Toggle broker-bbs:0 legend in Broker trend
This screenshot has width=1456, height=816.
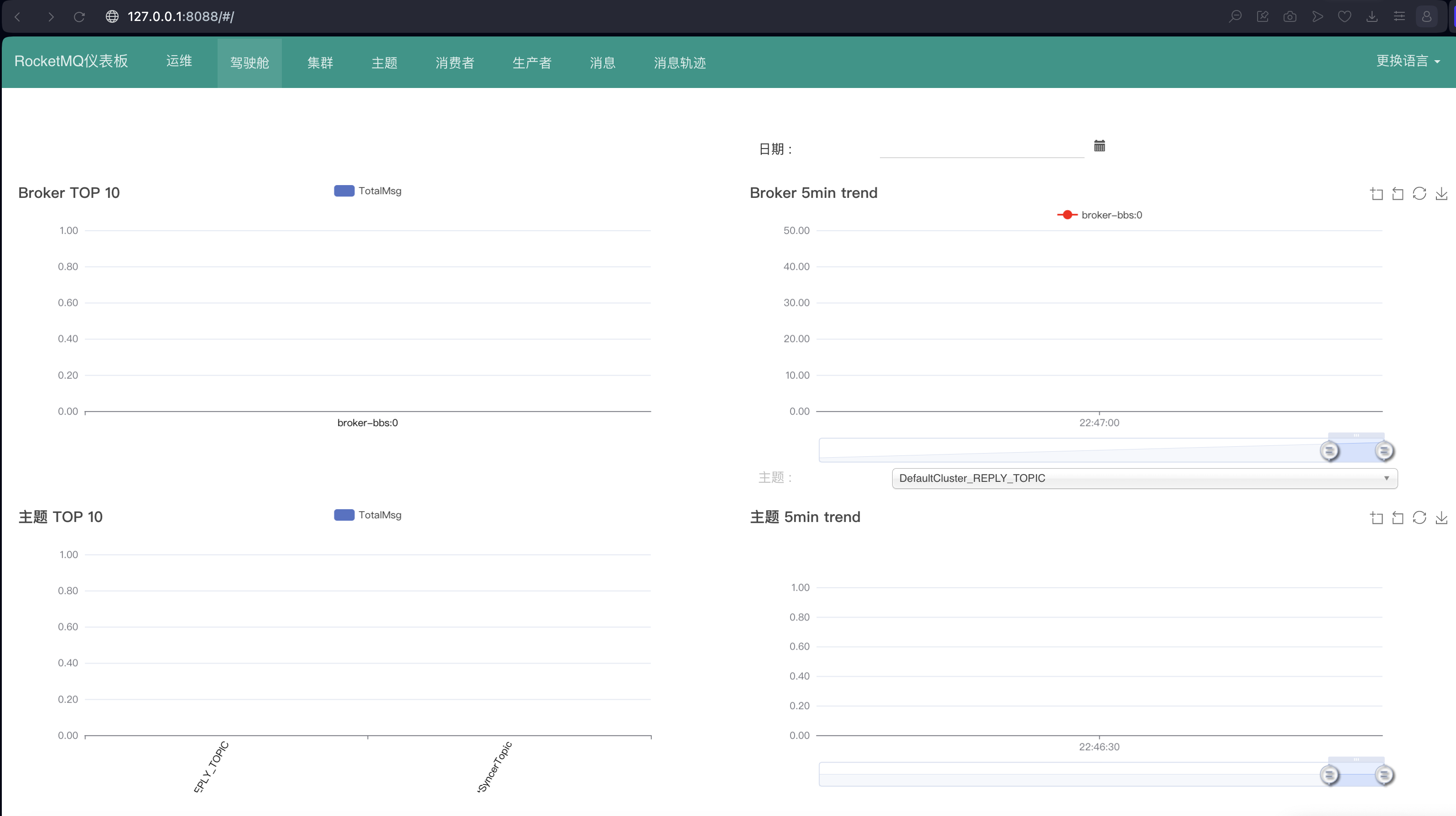(x=1099, y=215)
